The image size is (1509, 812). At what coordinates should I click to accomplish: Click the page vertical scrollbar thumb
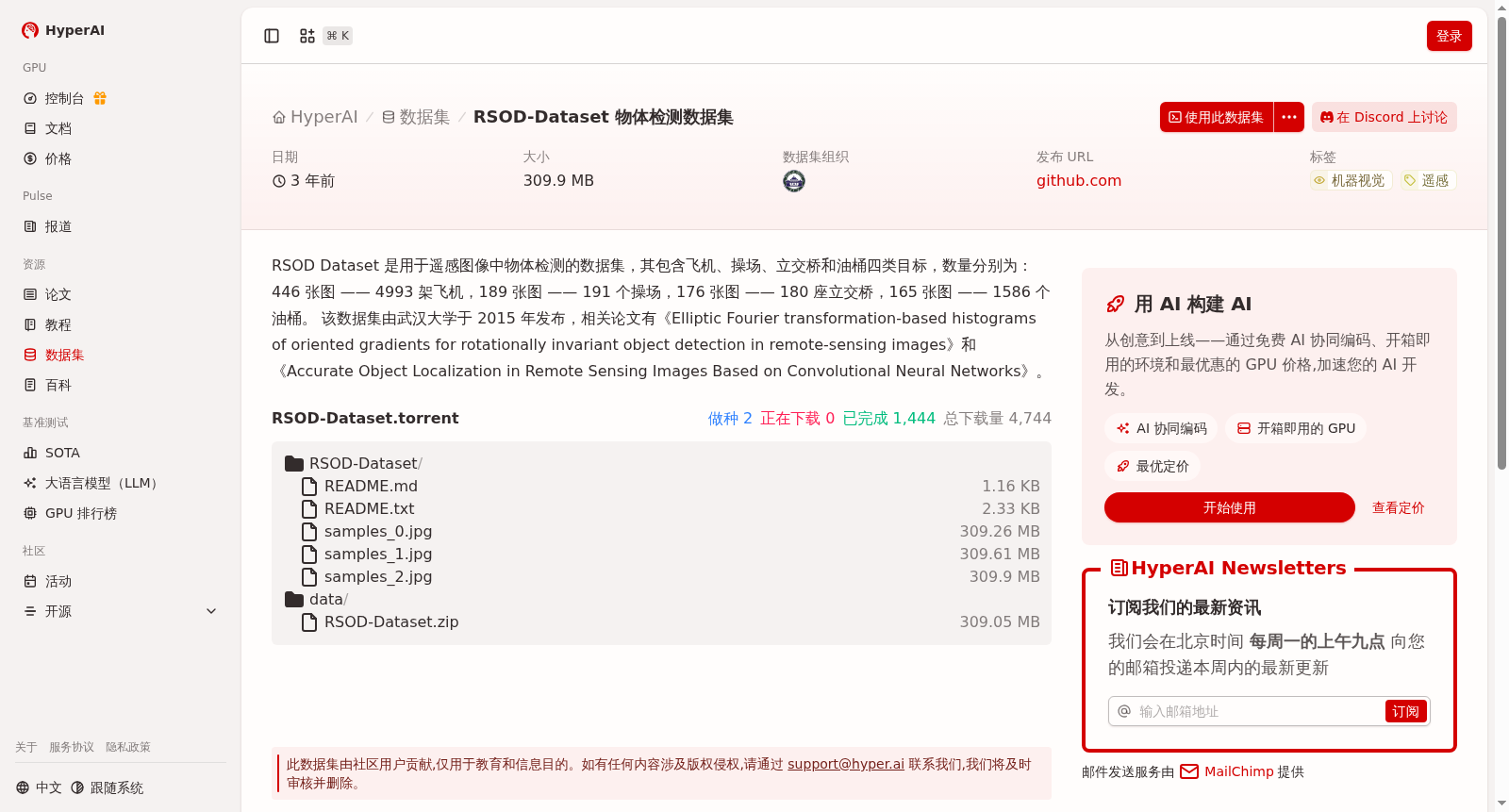[1501, 241]
